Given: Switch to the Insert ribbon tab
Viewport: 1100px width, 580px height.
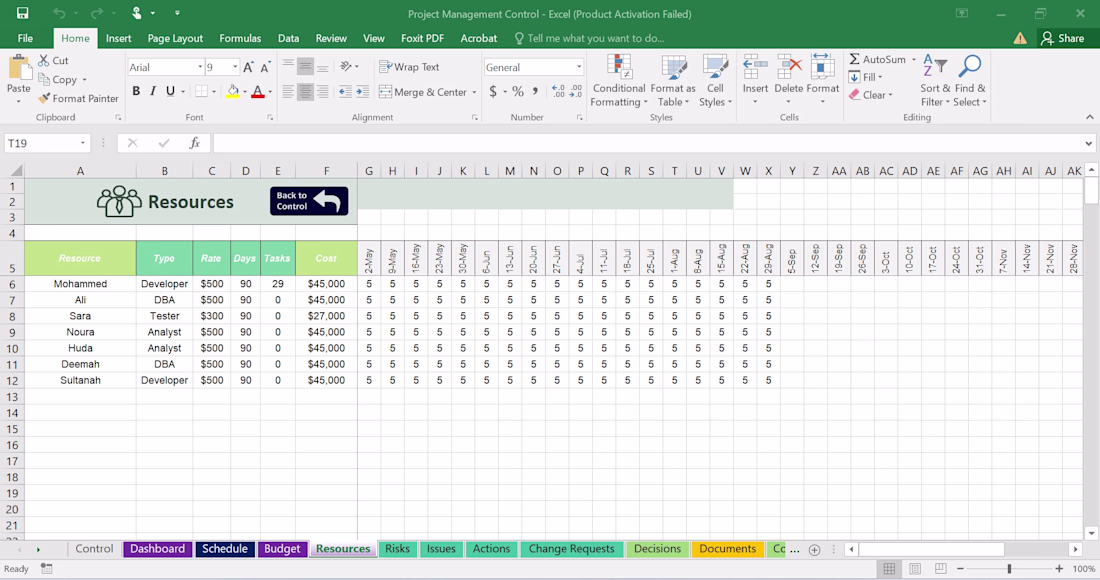Looking at the screenshot, I should coord(119,39).
